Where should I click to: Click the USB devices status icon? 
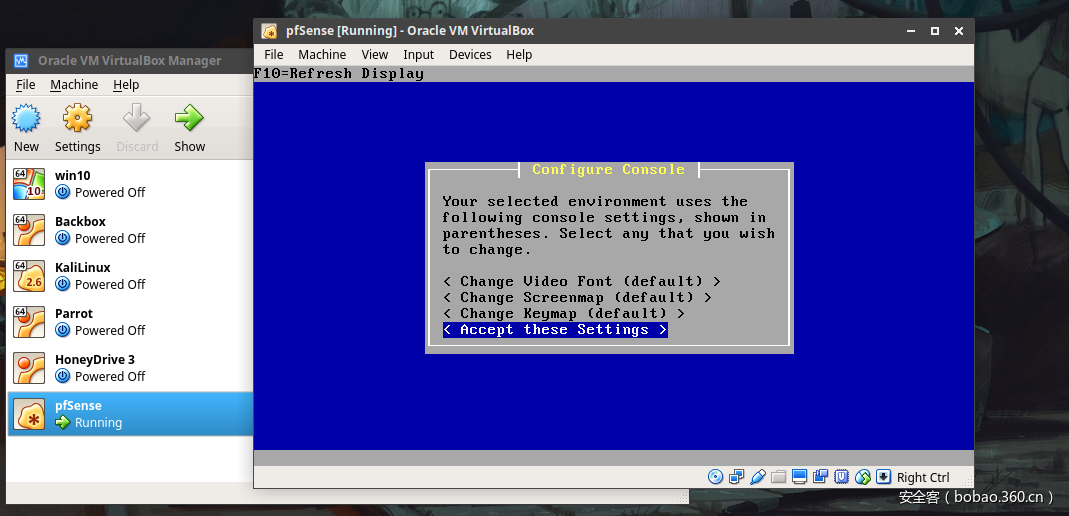(757, 477)
